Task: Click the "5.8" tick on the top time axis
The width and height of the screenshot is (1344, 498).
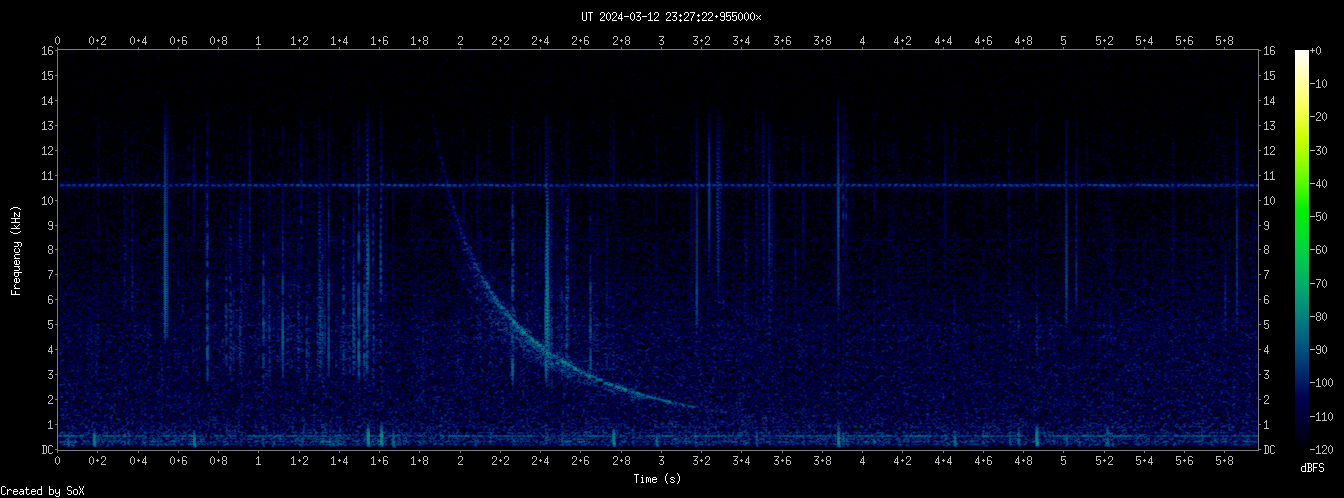Action: (x=1225, y=41)
